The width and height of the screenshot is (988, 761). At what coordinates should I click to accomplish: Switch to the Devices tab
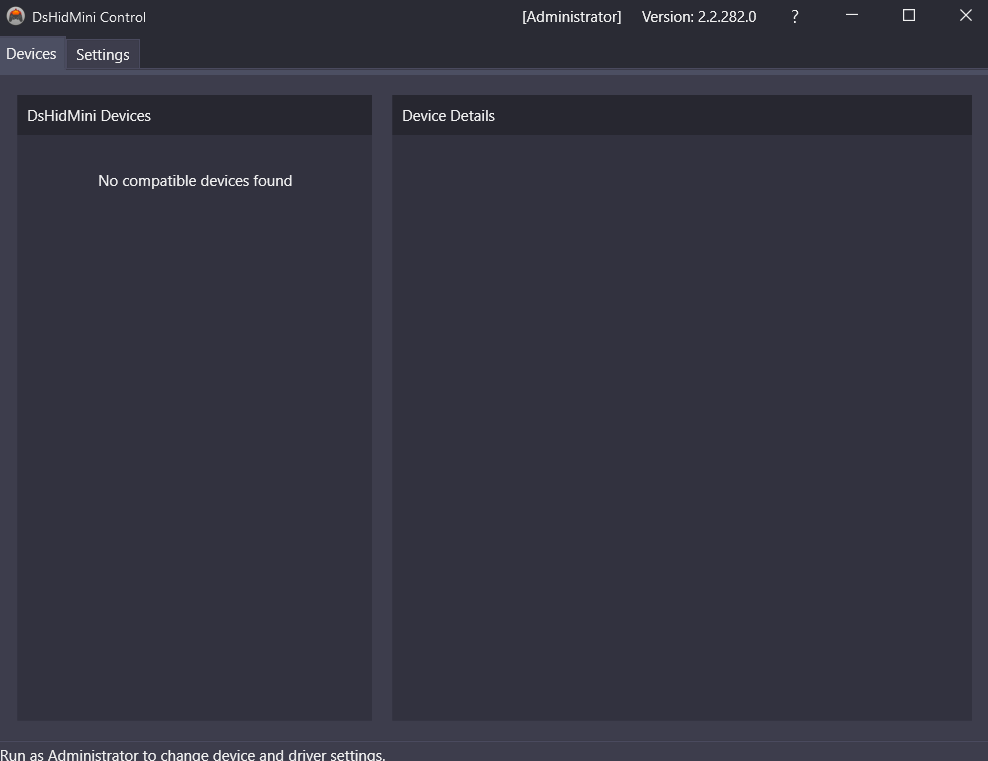(31, 54)
